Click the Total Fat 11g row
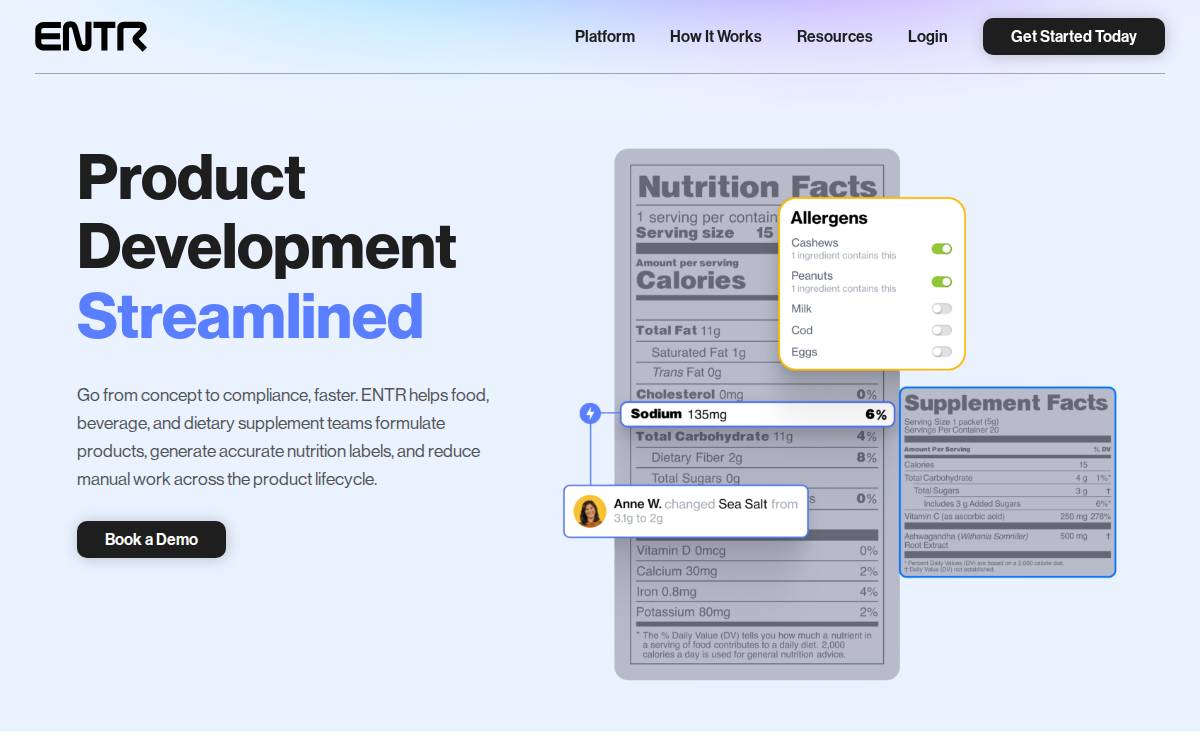Image resolution: width=1200 pixels, height=750 pixels. point(707,331)
